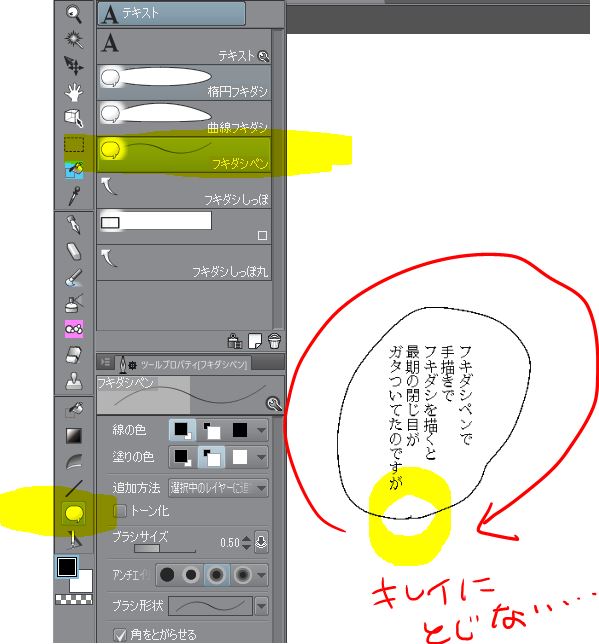Open 追加方法 dropdown list
The image size is (599, 644).
(218, 488)
